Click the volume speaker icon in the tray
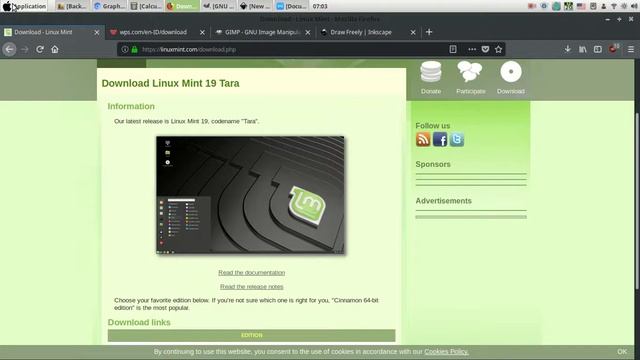 635,6
